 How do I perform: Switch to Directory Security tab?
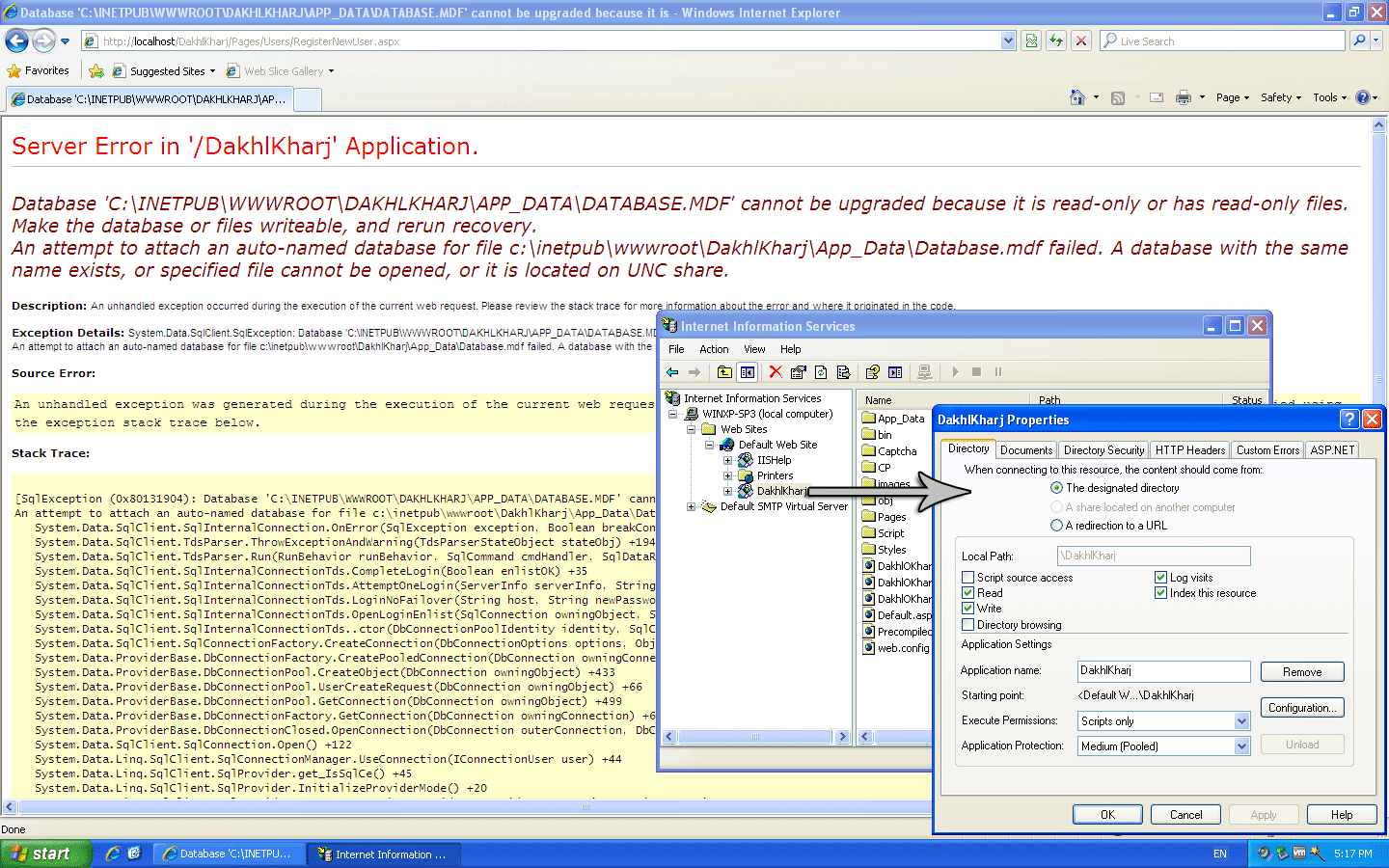(x=1103, y=450)
